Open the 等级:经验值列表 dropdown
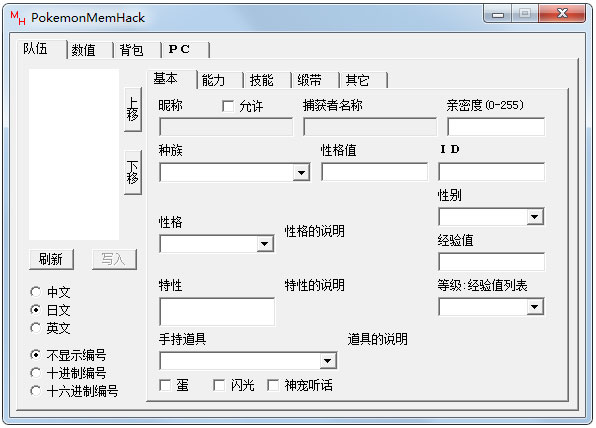Screen dimensions: 596x428 tap(535, 307)
